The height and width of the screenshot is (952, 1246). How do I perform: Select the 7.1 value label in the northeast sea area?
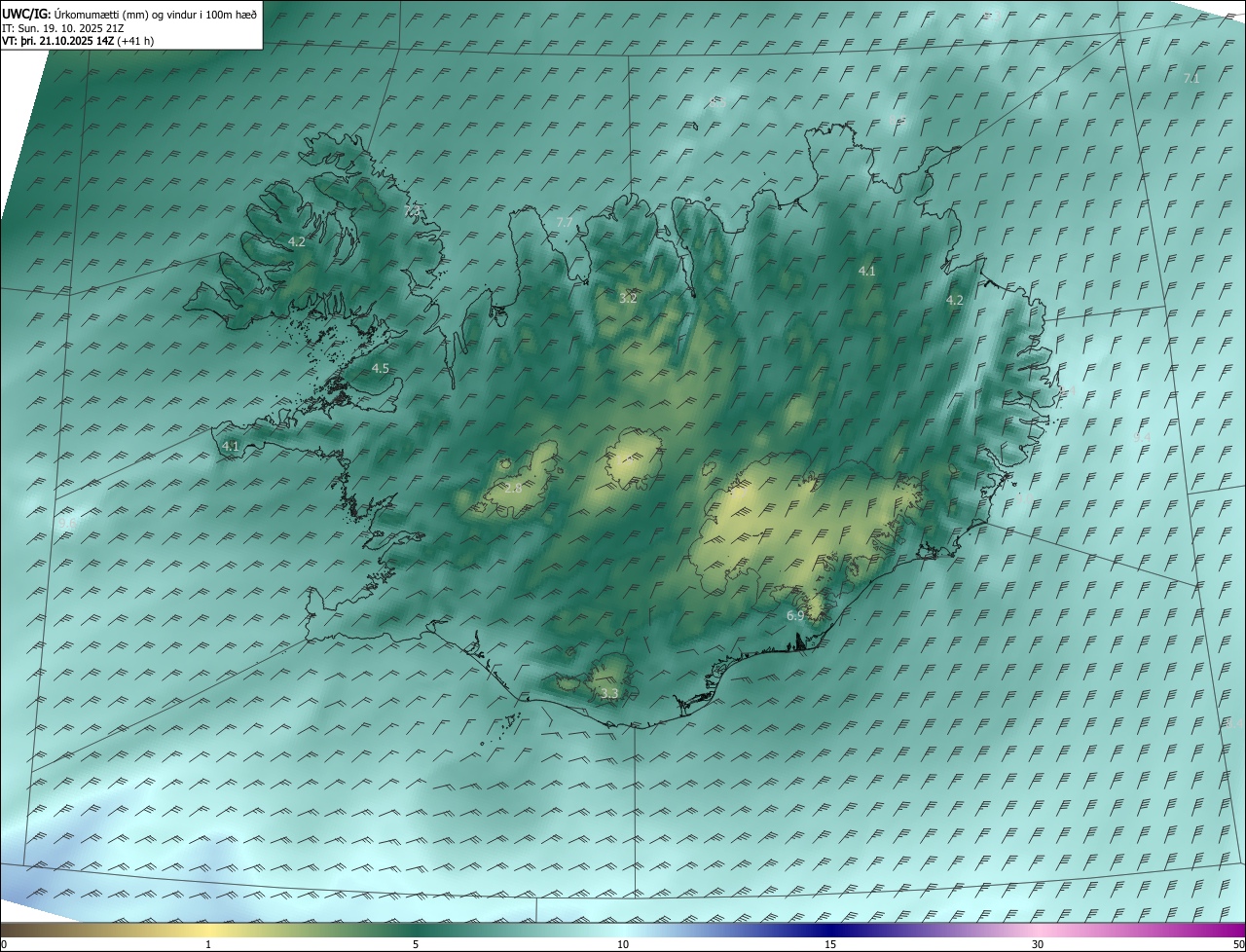click(x=1191, y=78)
